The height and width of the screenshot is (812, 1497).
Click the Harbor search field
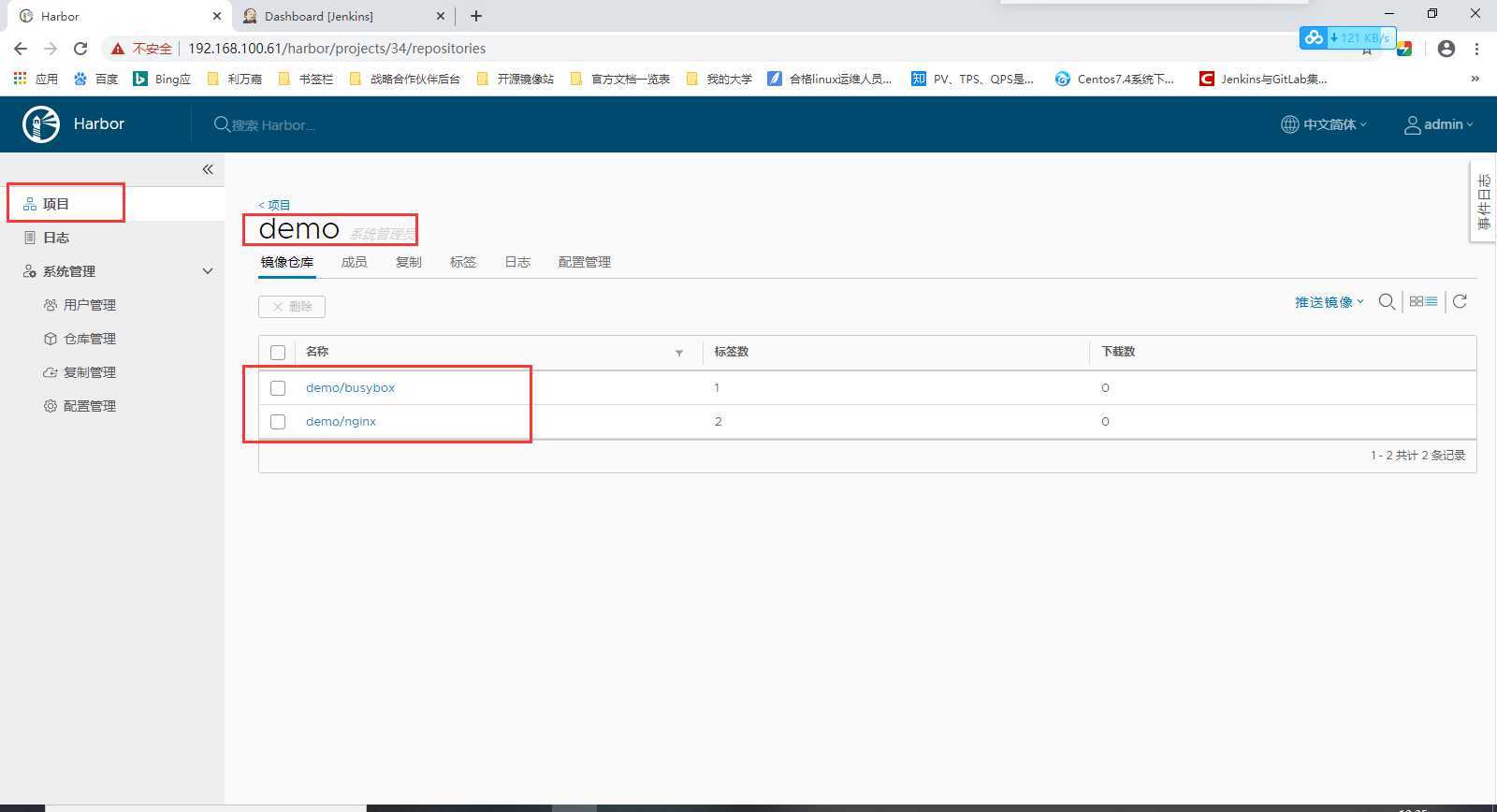coord(271,124)
